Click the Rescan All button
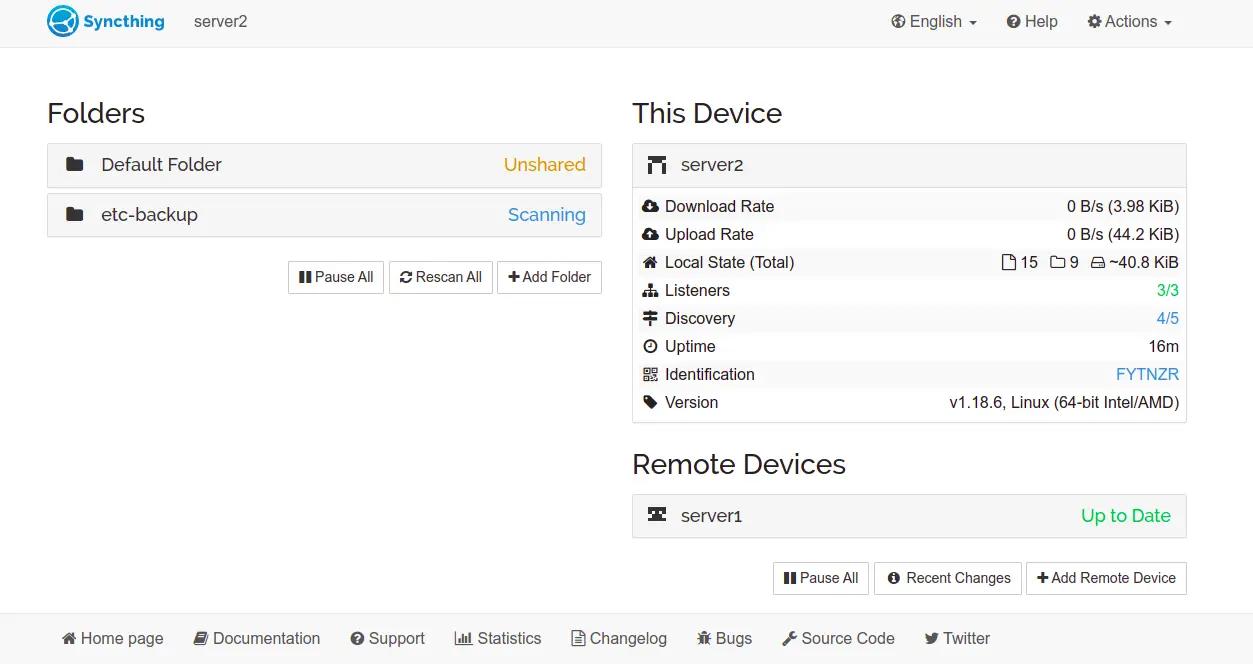The image size is (1253, 664). pyautogui.click(x=441, y=277)
